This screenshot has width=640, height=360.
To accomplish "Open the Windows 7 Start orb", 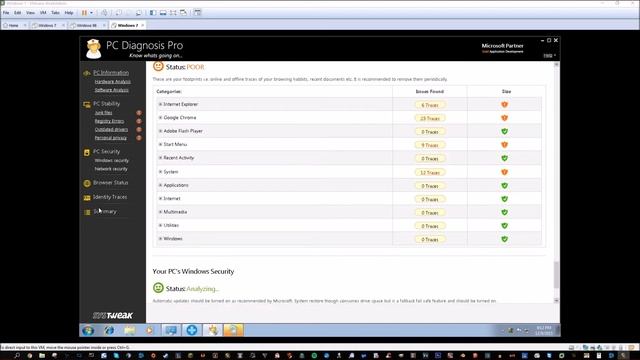I will pyautogui.click(x=88, y=330).
